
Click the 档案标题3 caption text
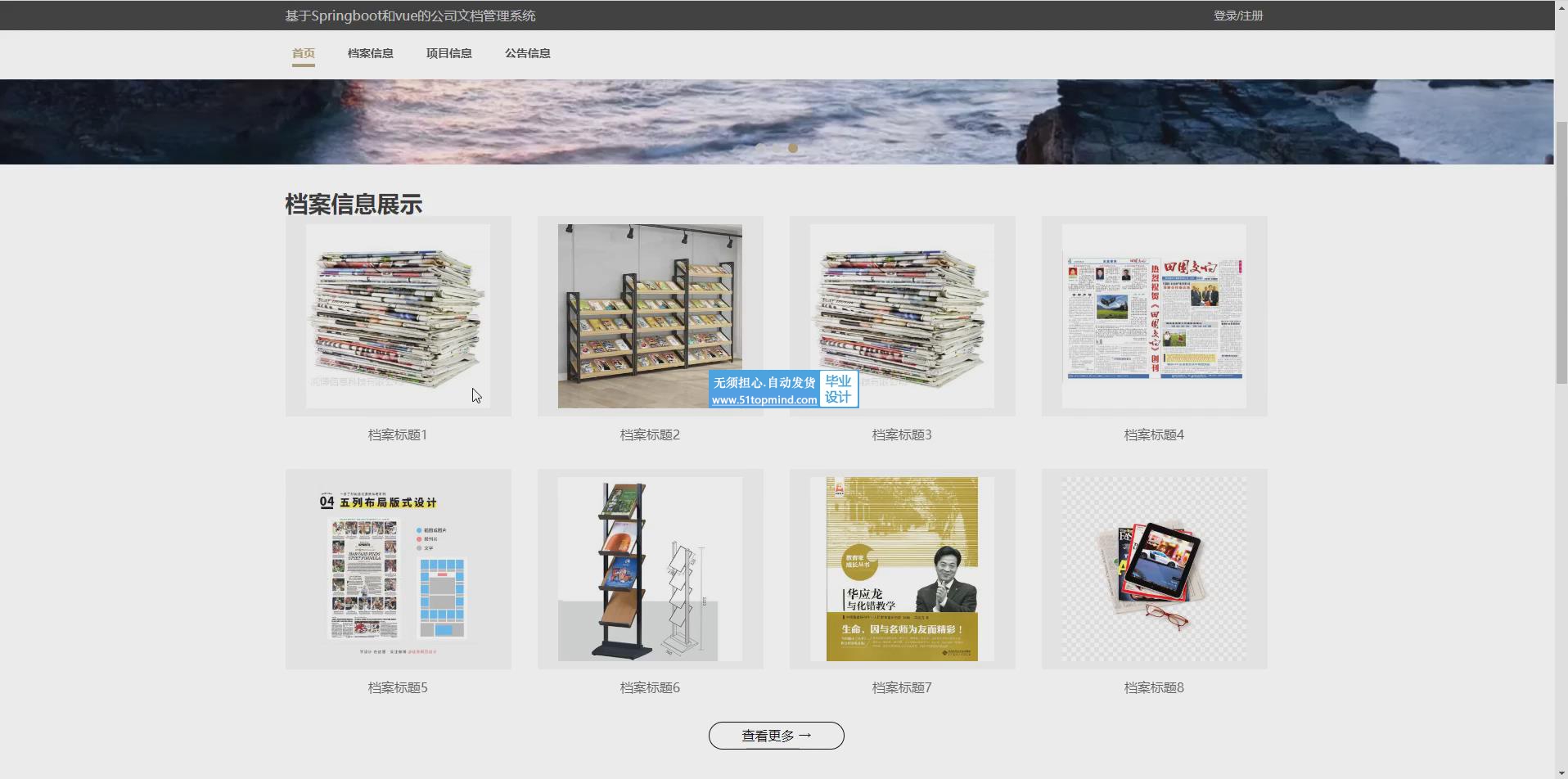coord(902,435)
